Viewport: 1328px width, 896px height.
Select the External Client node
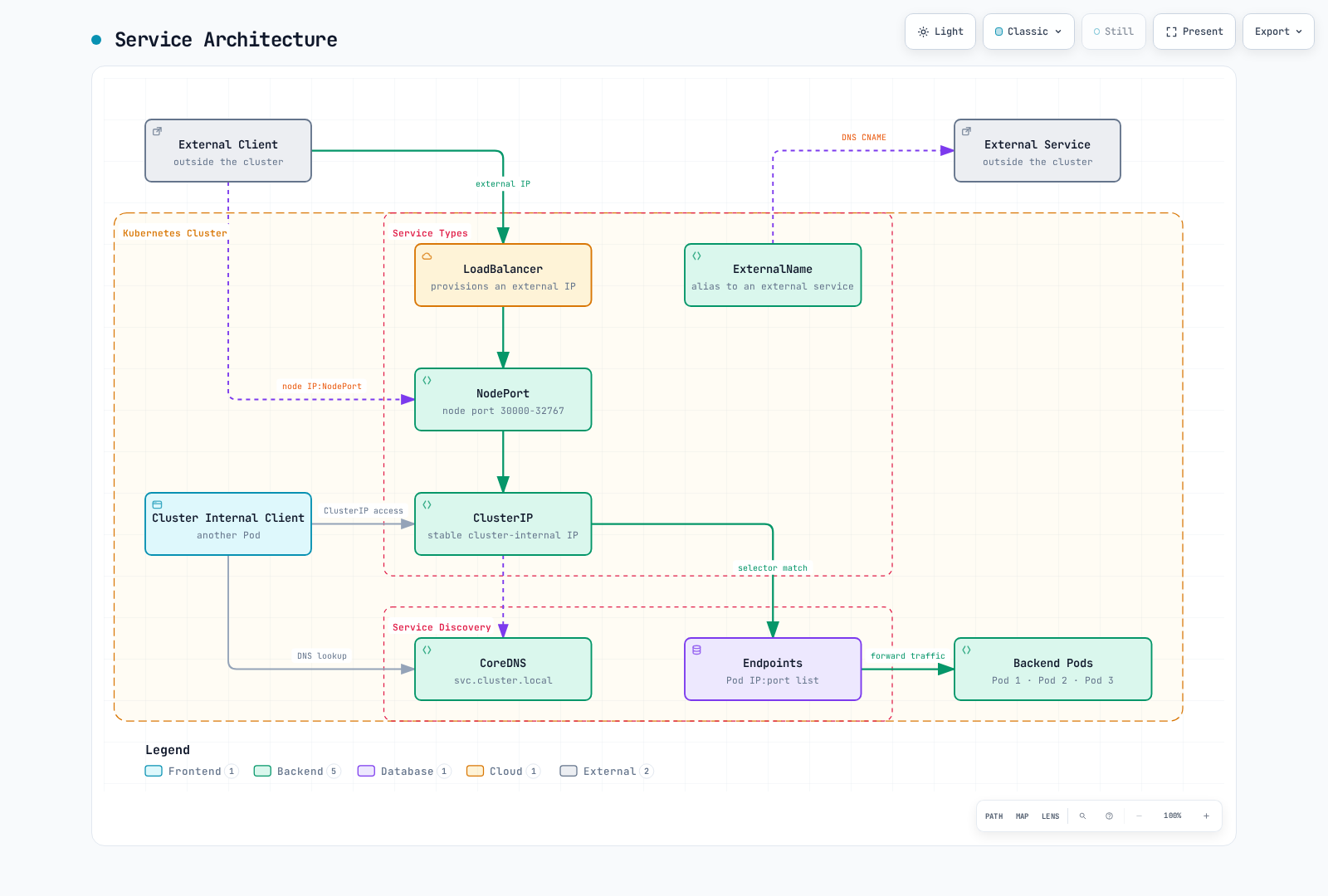(228, 151)
